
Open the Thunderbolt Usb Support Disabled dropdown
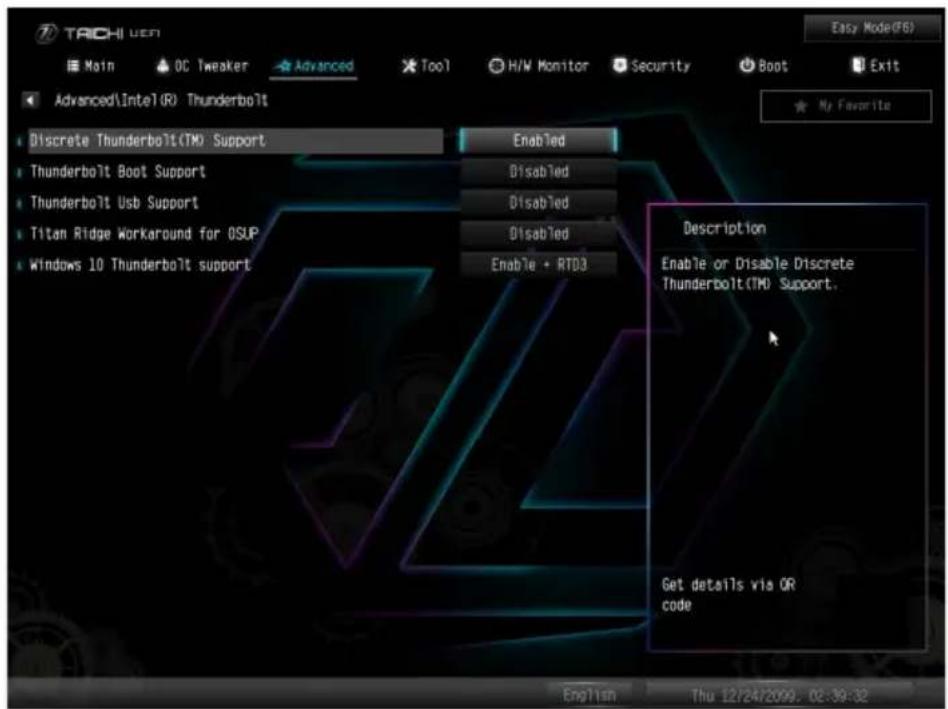click(539, 202)
